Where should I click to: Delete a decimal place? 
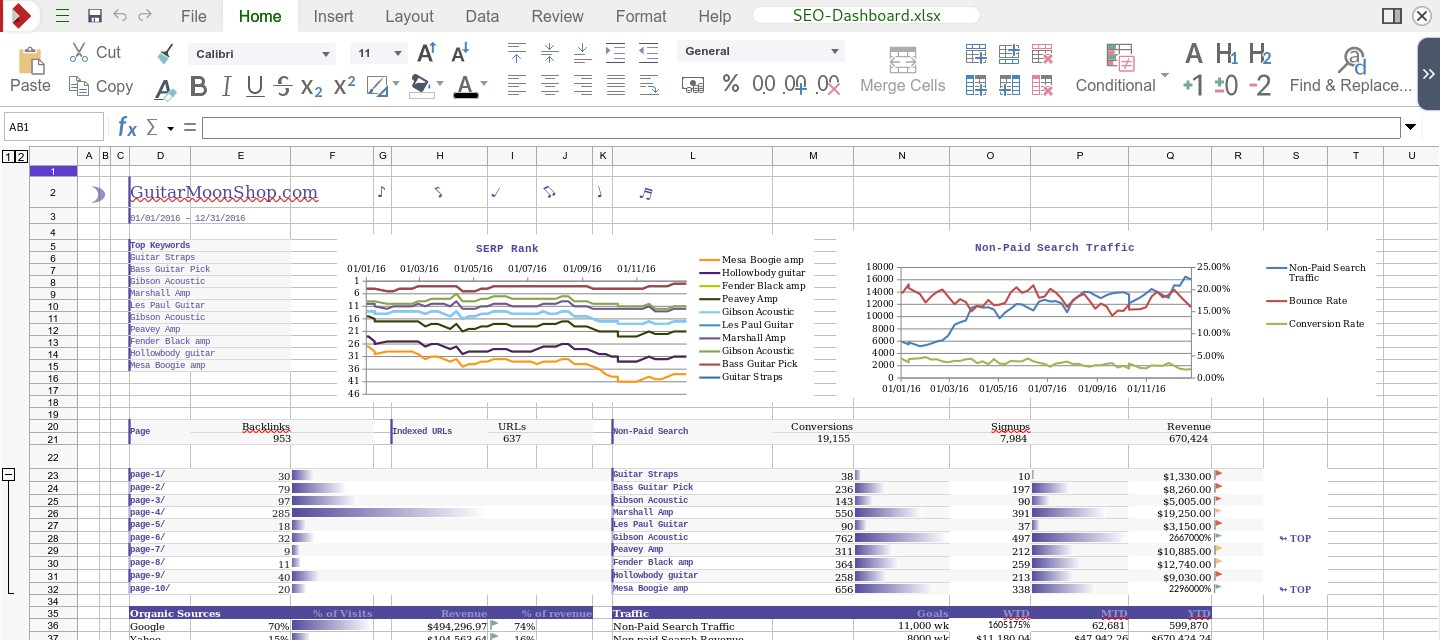[829, 86]
